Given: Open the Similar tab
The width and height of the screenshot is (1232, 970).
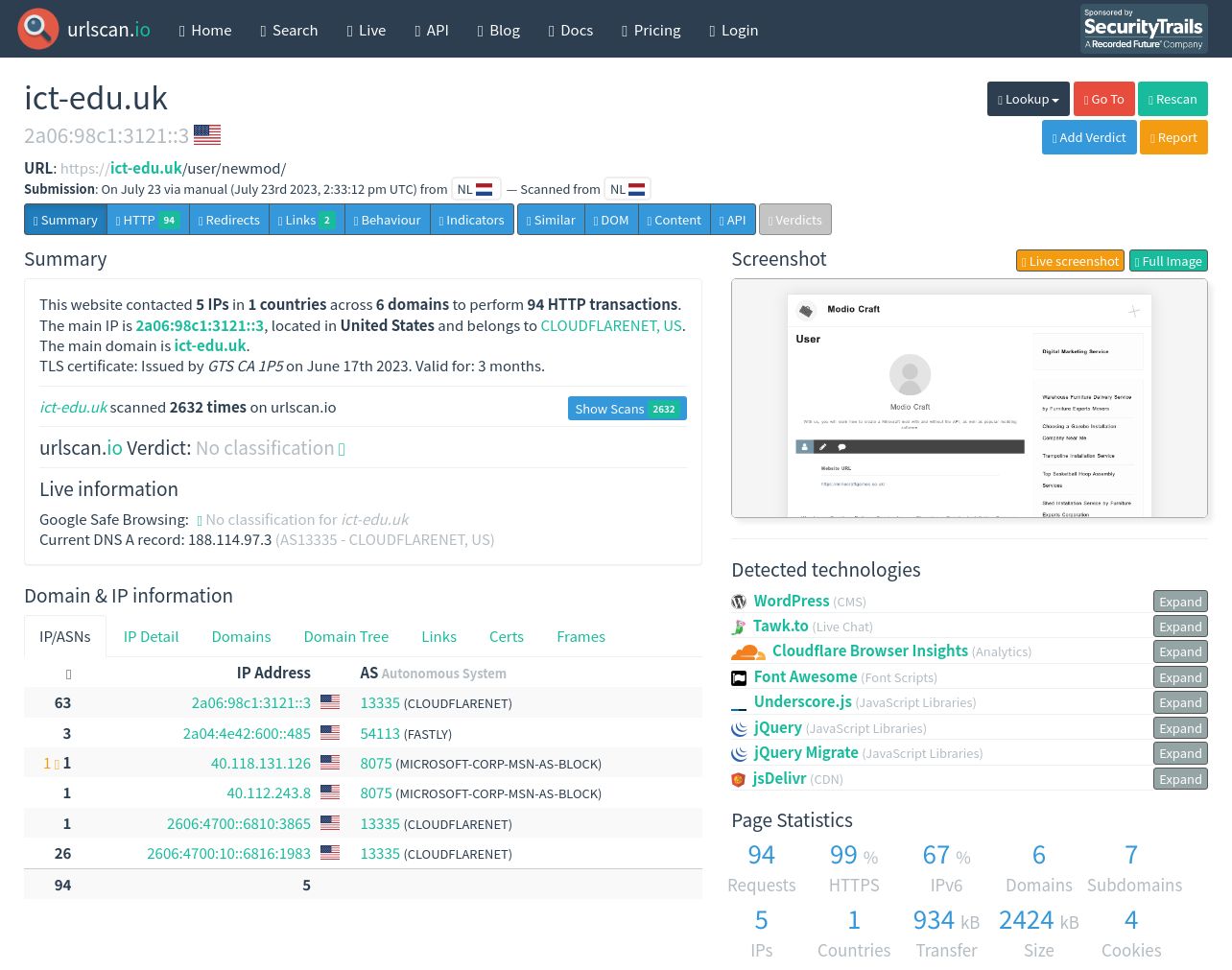Looking at the screenshot, I should 551,220.
